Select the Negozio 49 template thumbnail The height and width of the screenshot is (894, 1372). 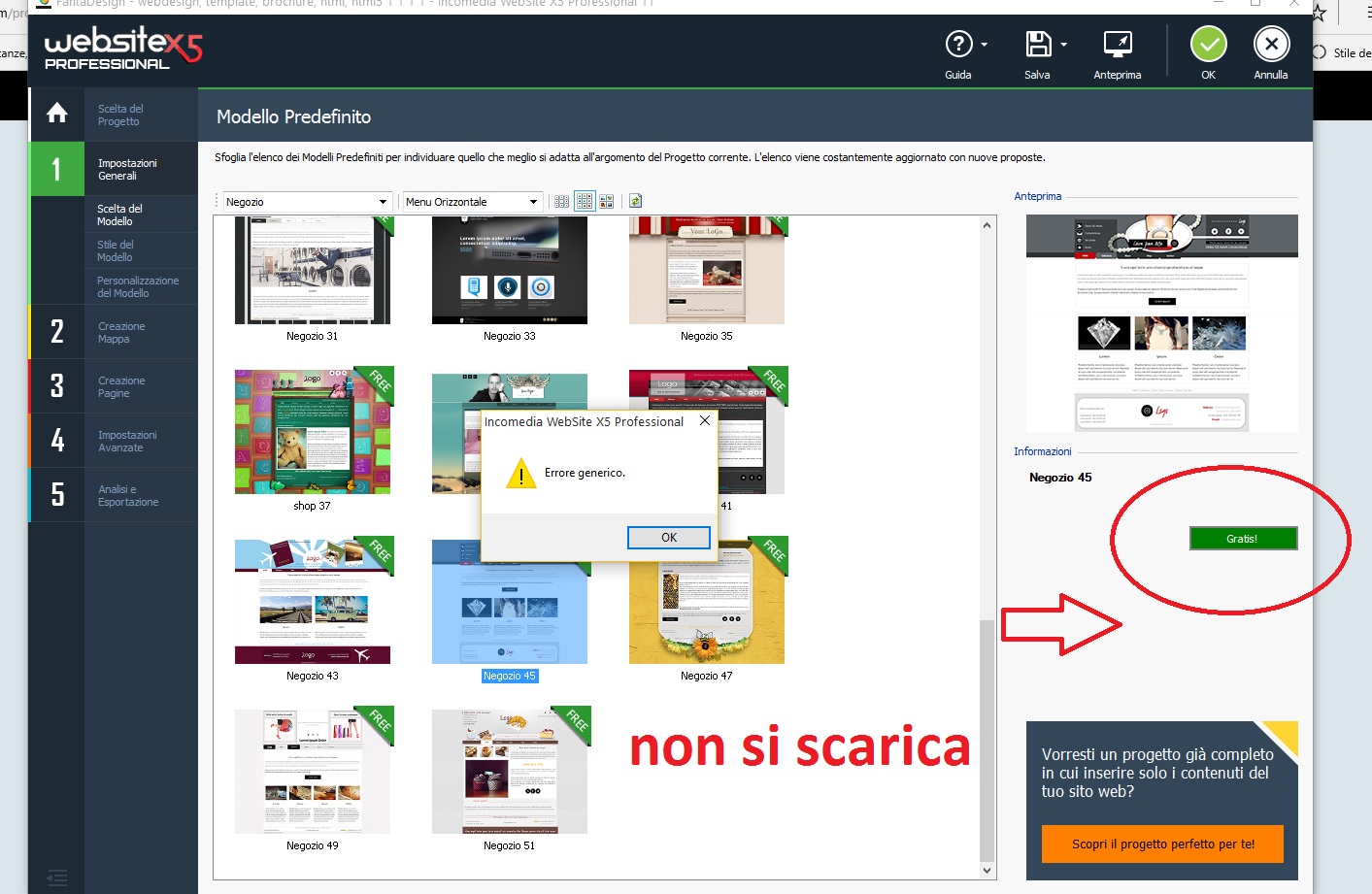[313, 772]
